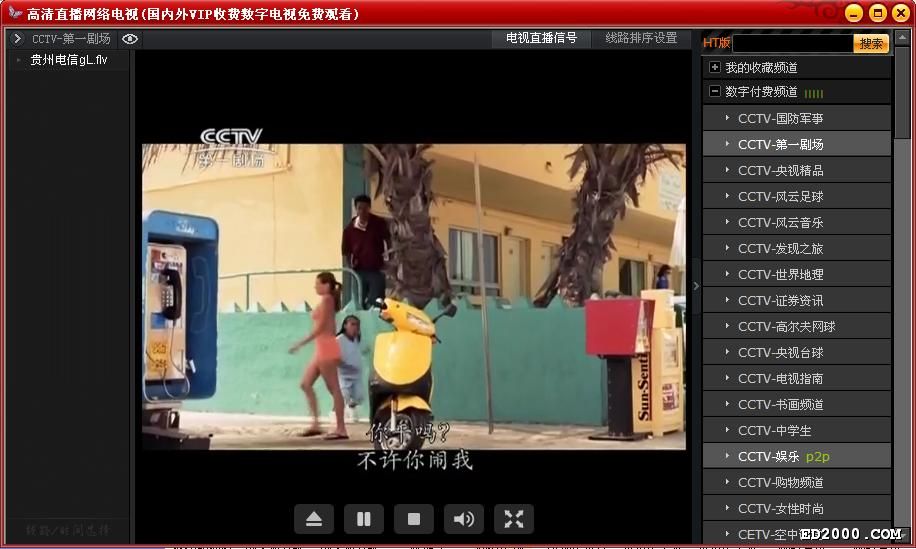The height and width of the screenshot is (549, 916).
Task: Close the player window
Action: [x=900, y=13]
